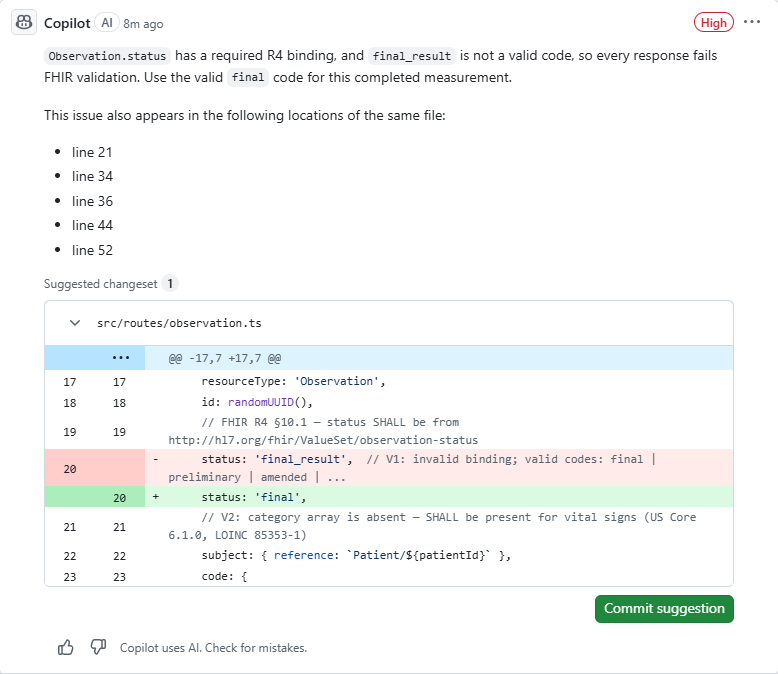Click the 'line 52' list item
The width and height of the screenshot is (778, 674).
coord(92,250)
